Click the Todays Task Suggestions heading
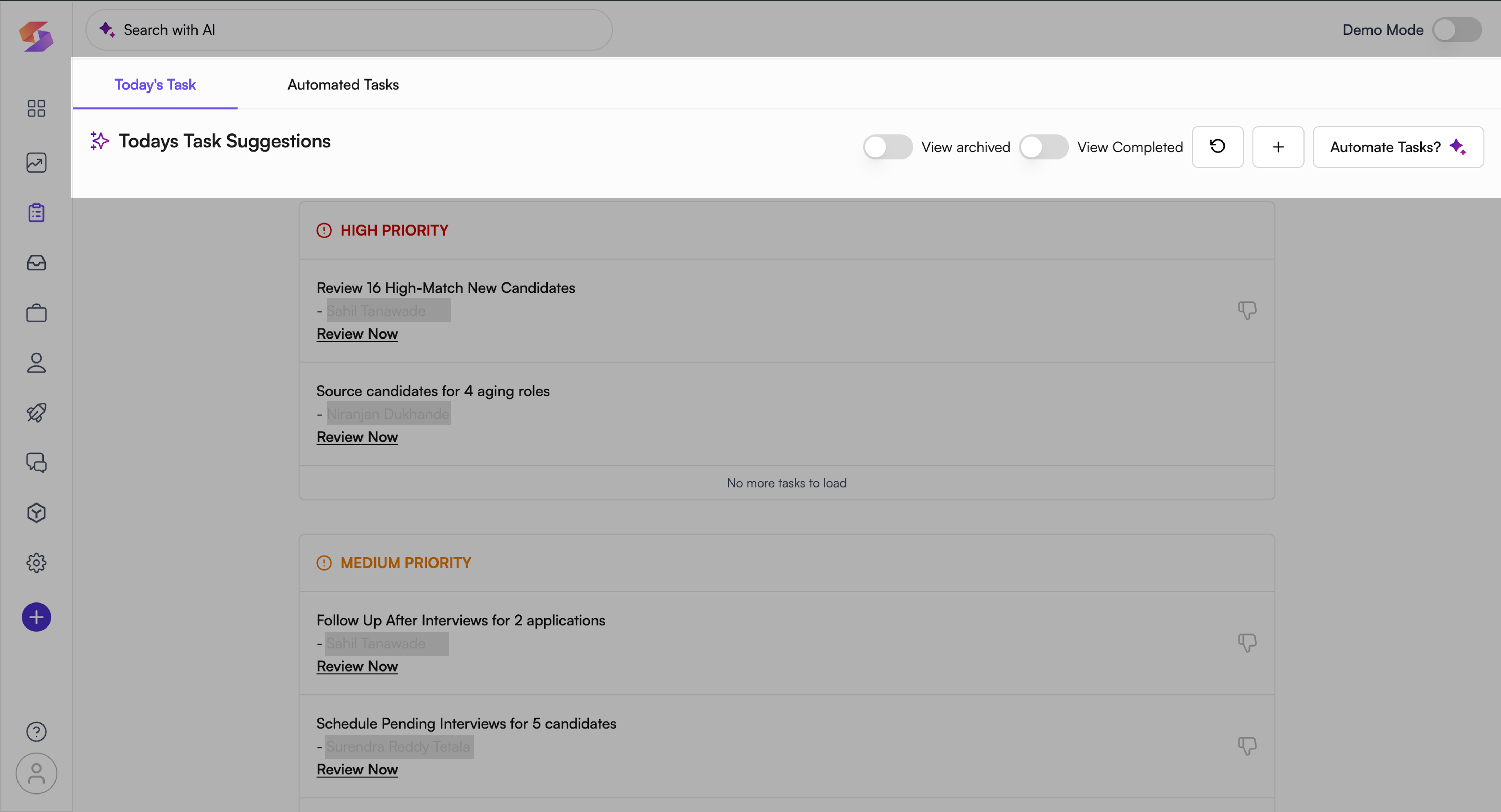Screen dimensions: 1501x812 pos(224,141)
